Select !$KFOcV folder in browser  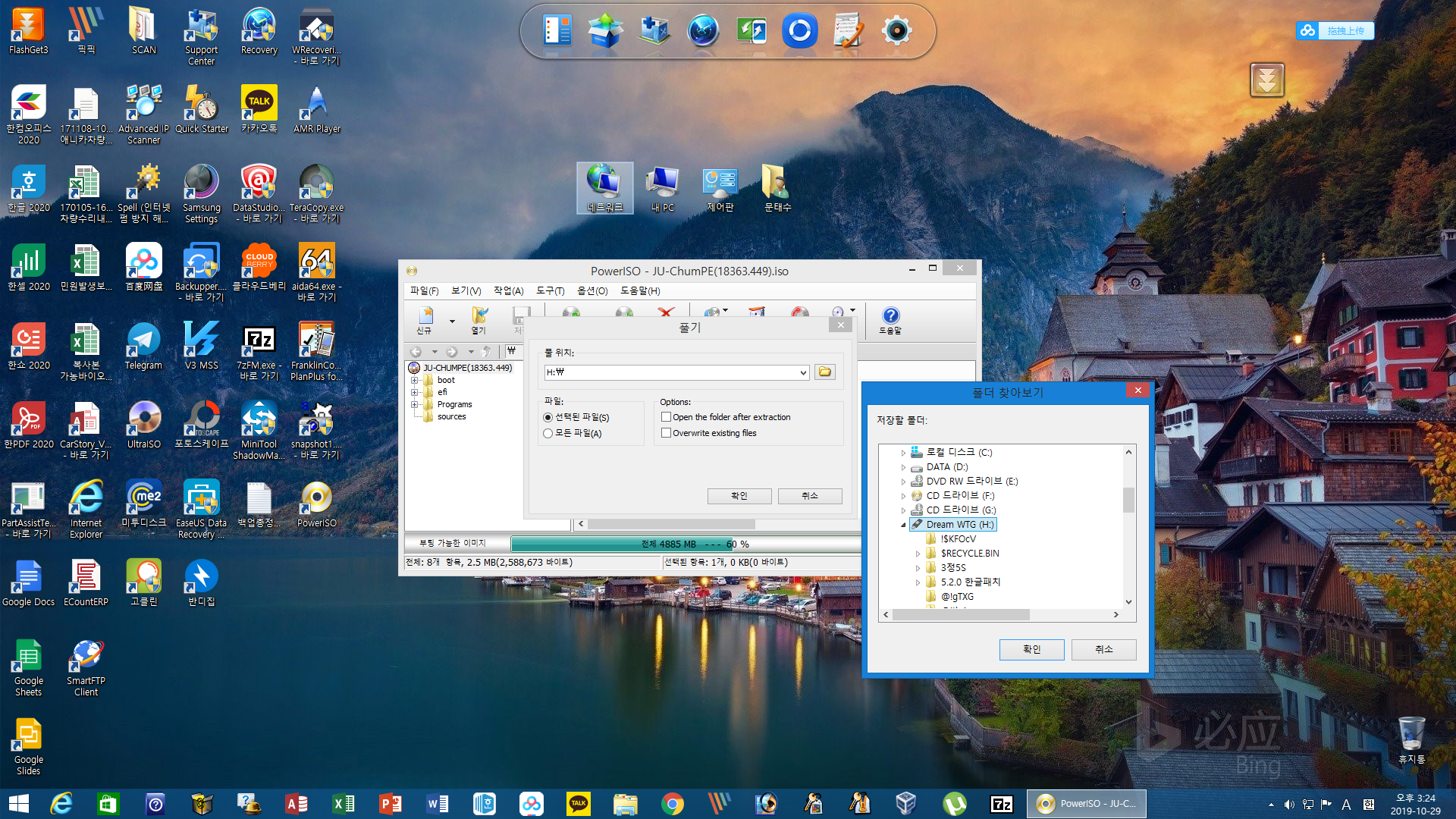959,539
